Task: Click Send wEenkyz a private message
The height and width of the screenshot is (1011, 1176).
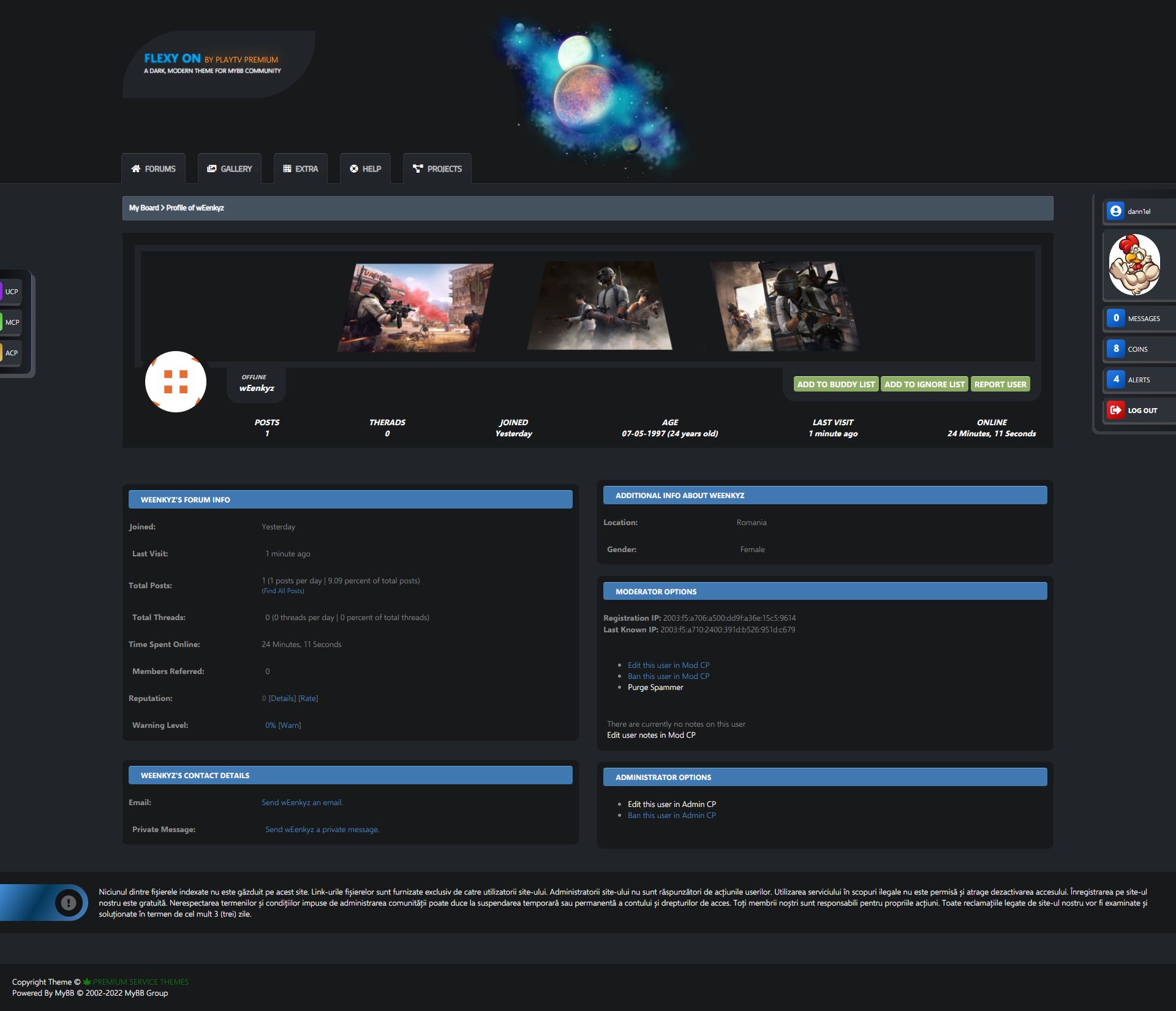Action: (322, 830)
